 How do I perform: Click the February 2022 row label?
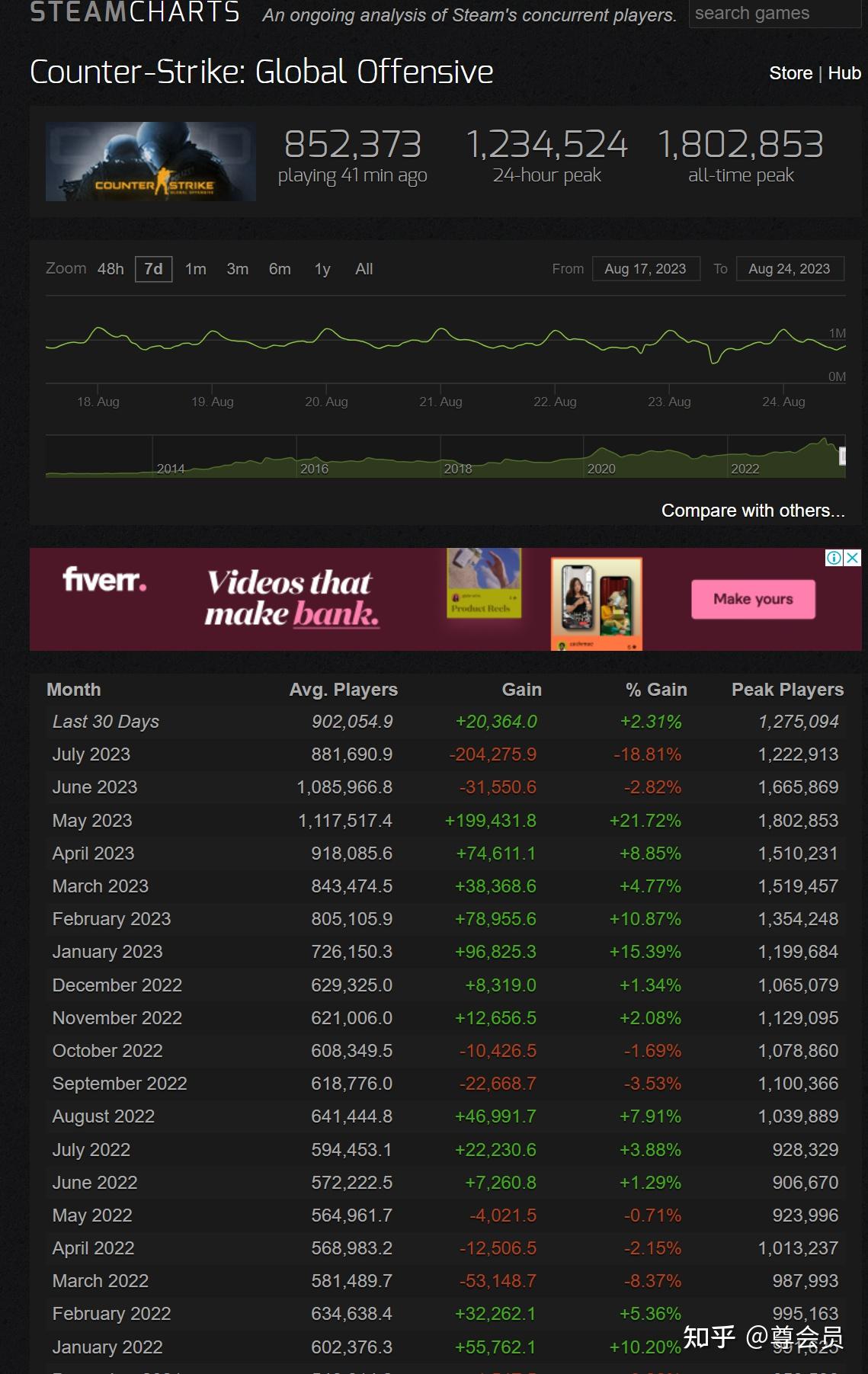112,1314
